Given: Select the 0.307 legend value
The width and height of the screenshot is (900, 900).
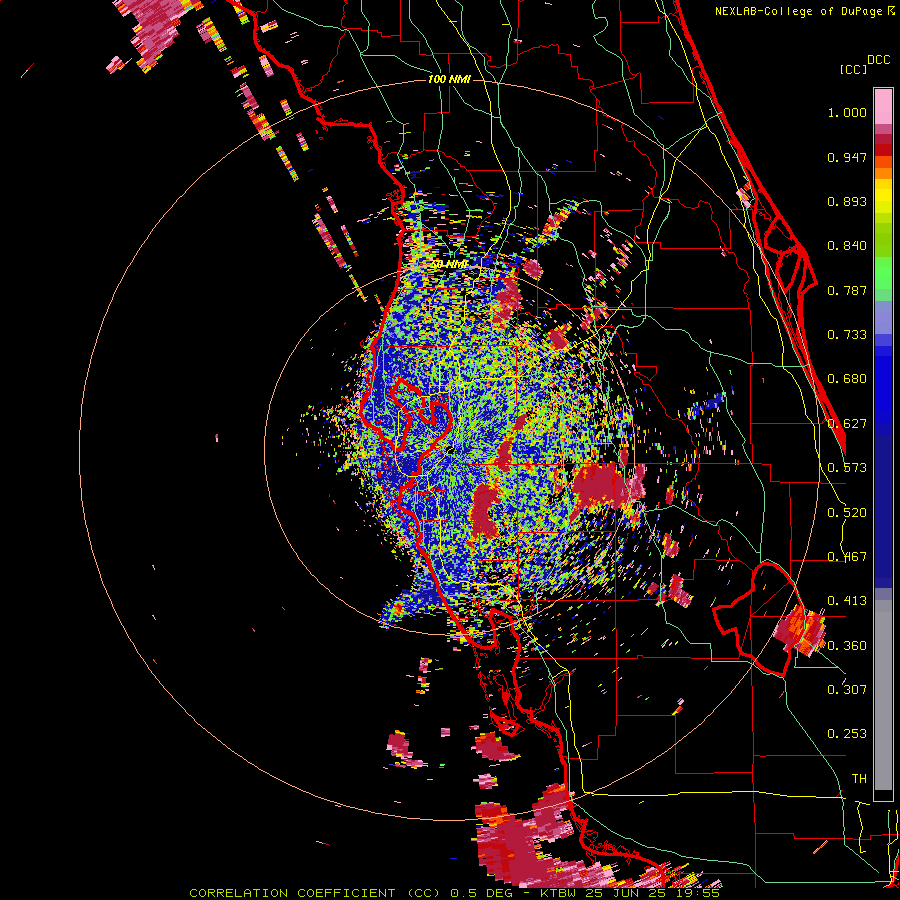Looking at the screenshot, I should (x=847, y=690).
